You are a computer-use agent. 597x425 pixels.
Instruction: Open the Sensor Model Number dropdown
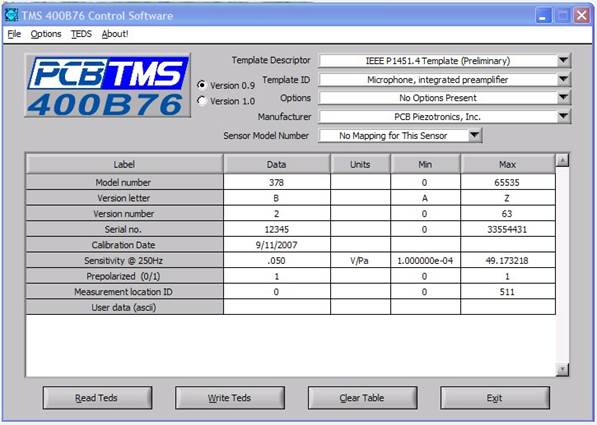474,135
